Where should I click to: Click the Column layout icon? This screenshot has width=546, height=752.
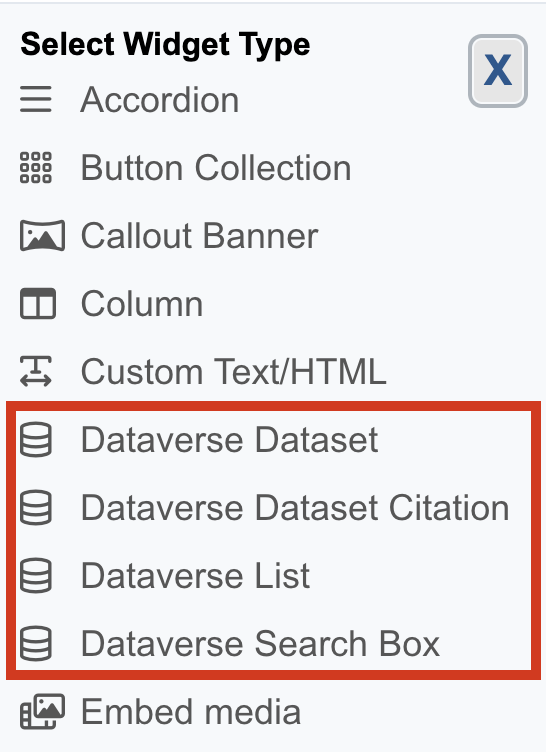pyautogui.click(x=38, y=304)
